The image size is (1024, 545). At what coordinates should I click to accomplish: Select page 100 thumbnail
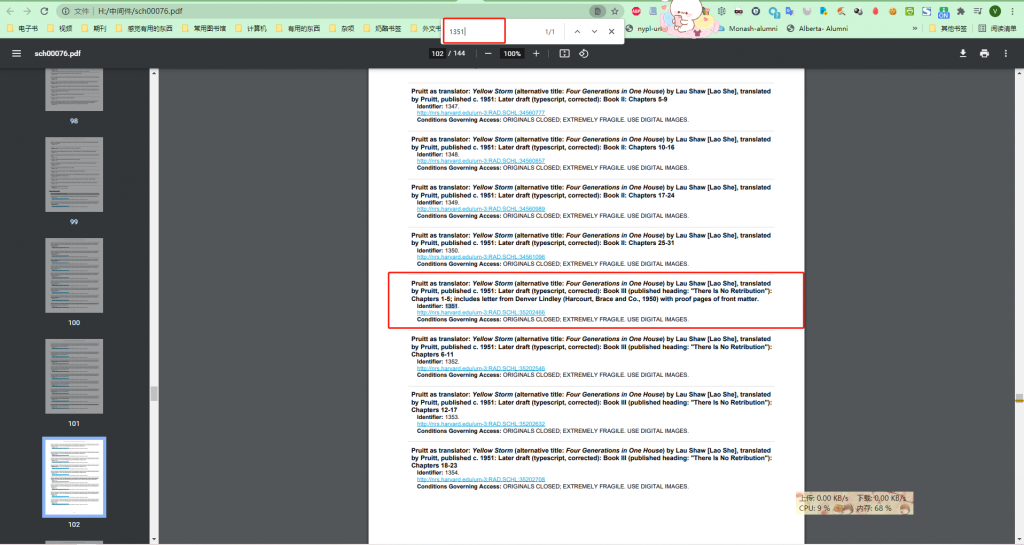(x=74, y=275)
